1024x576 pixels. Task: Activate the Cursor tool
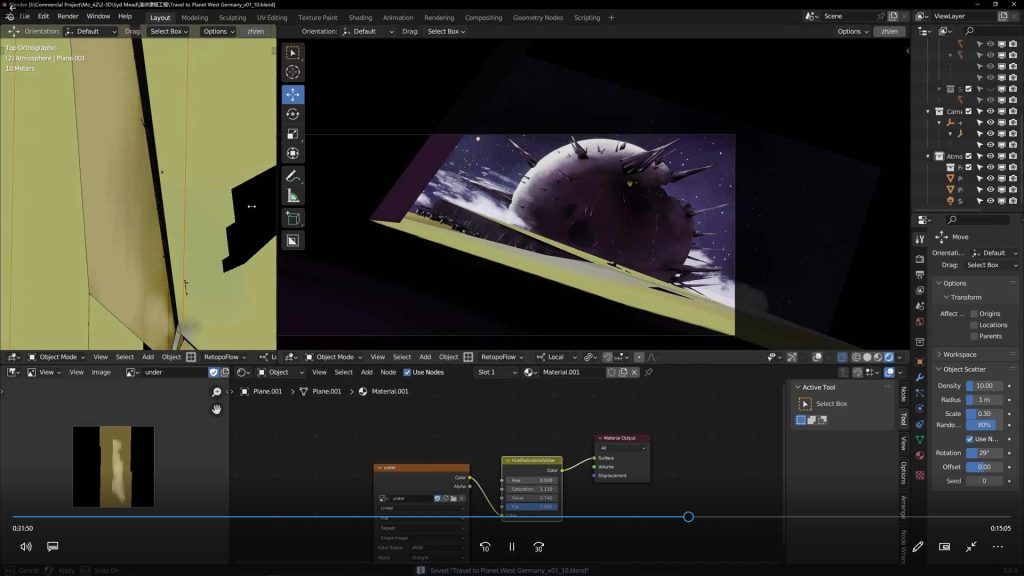pos(293,72)
